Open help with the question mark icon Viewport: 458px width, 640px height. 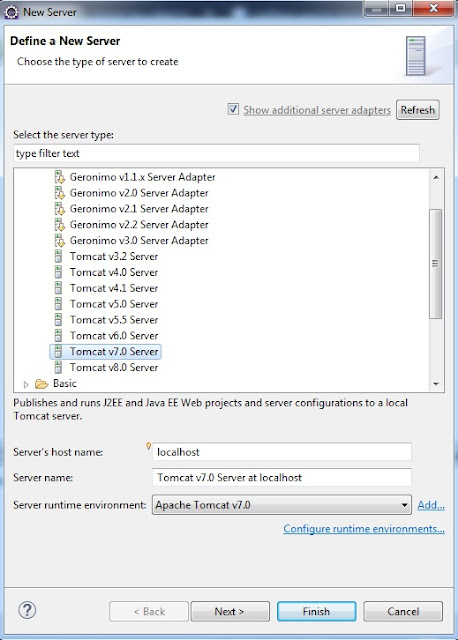(27, 610)
